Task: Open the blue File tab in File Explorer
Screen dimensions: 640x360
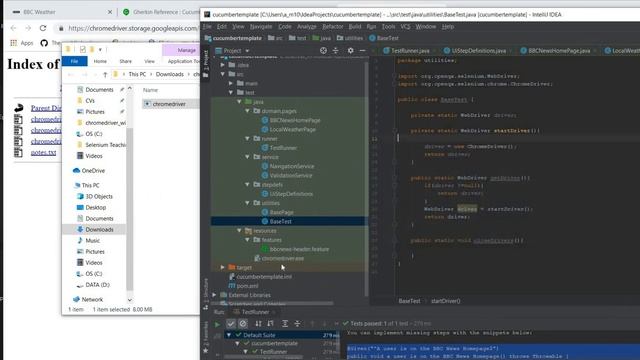Action: coord(74,61)
